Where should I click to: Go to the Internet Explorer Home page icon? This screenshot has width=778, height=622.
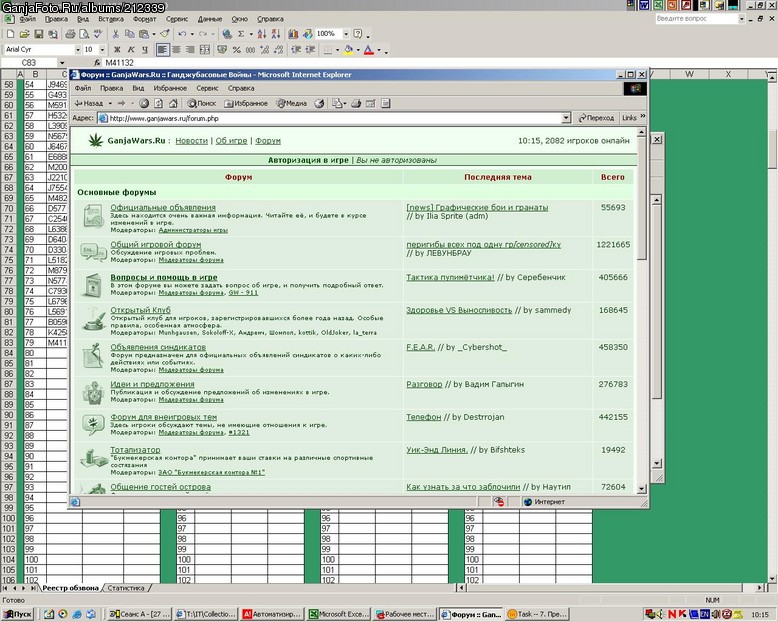[x=173, y=103]
